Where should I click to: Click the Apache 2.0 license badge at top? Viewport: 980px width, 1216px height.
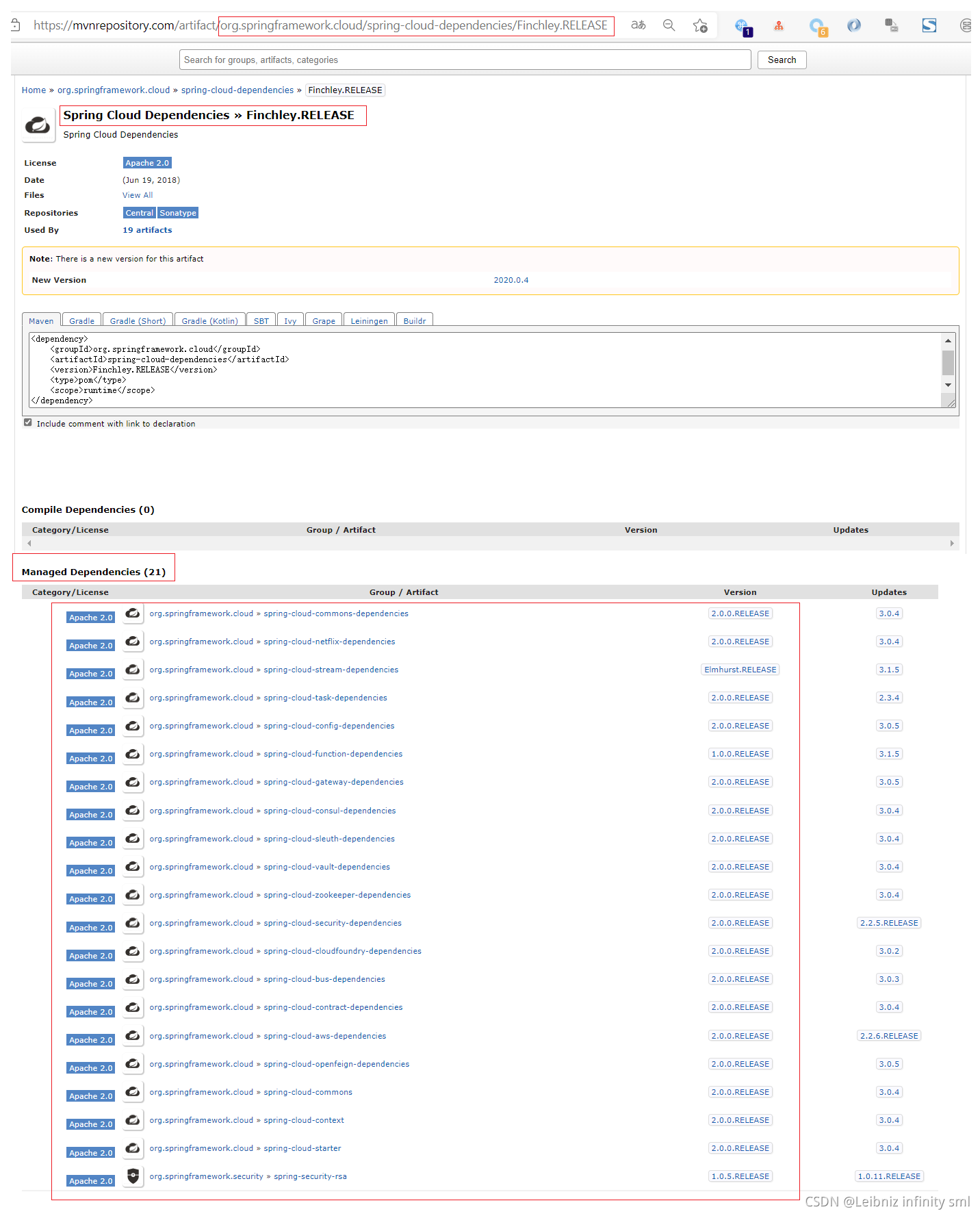click(147, 163)
